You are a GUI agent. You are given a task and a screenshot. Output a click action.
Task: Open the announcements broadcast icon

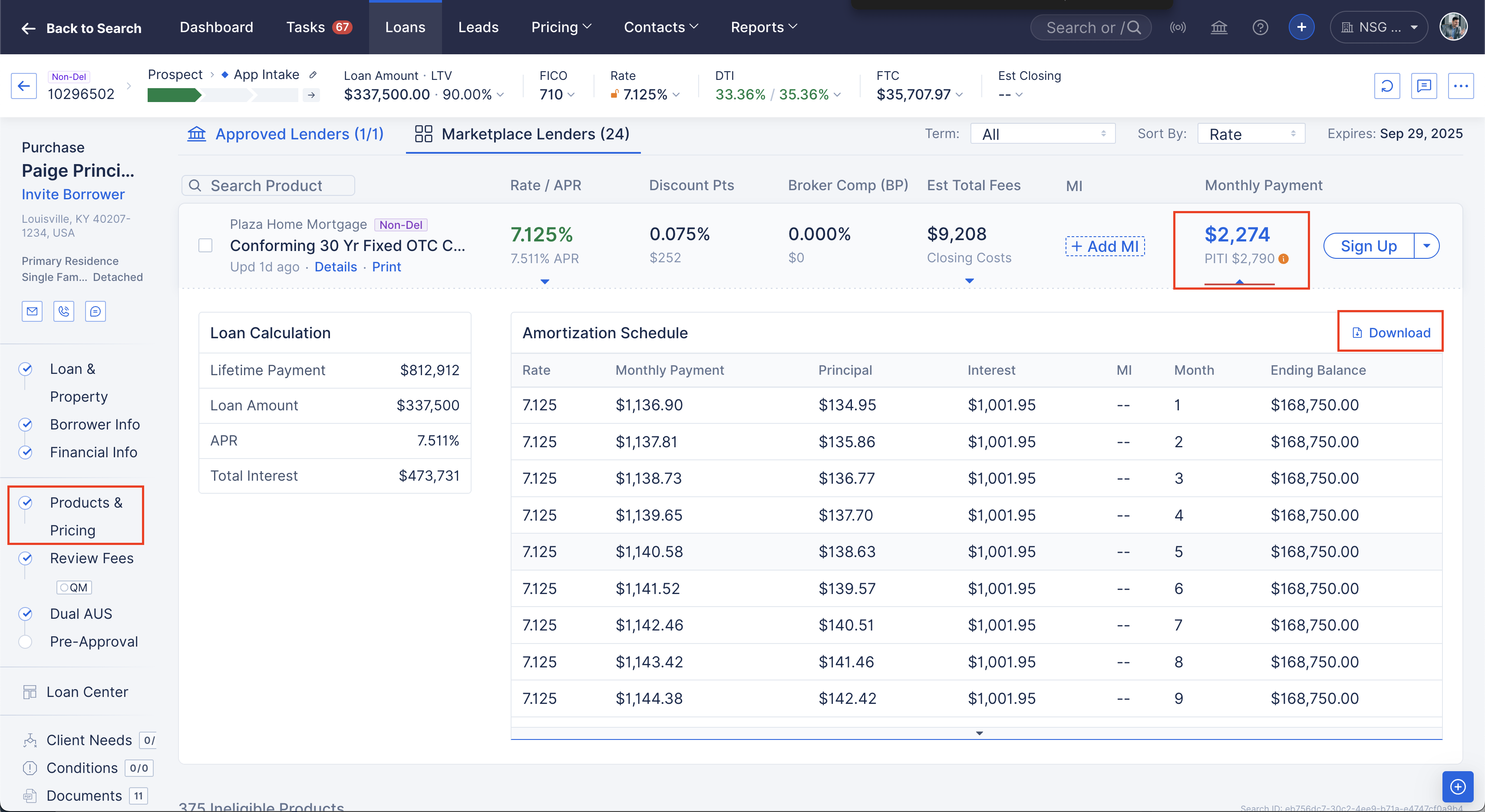click(x=1178, y=26)
